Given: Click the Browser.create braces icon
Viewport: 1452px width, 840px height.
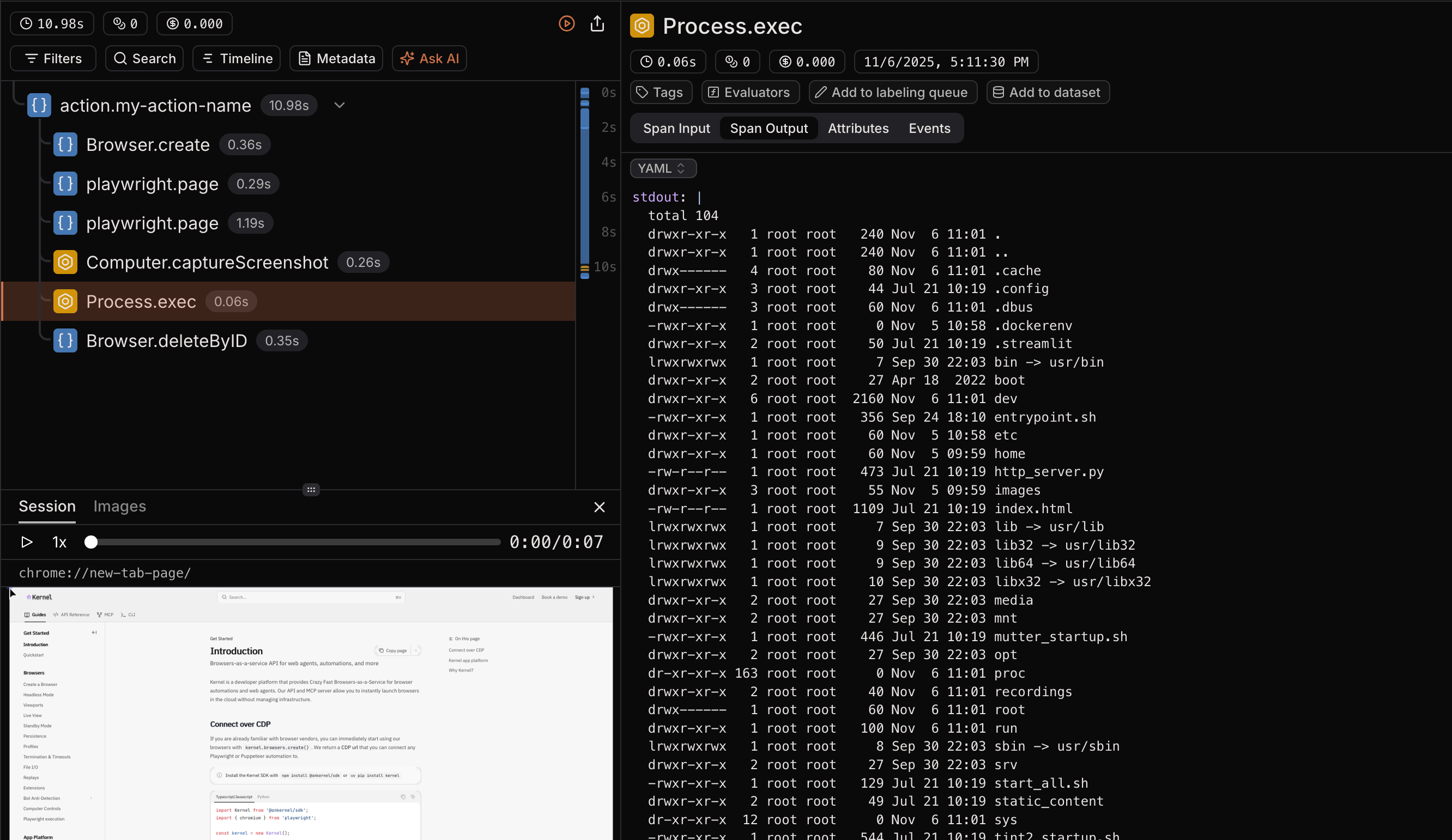Looking at the screenshot, I should pyautogui.click(x=66, y=145).
